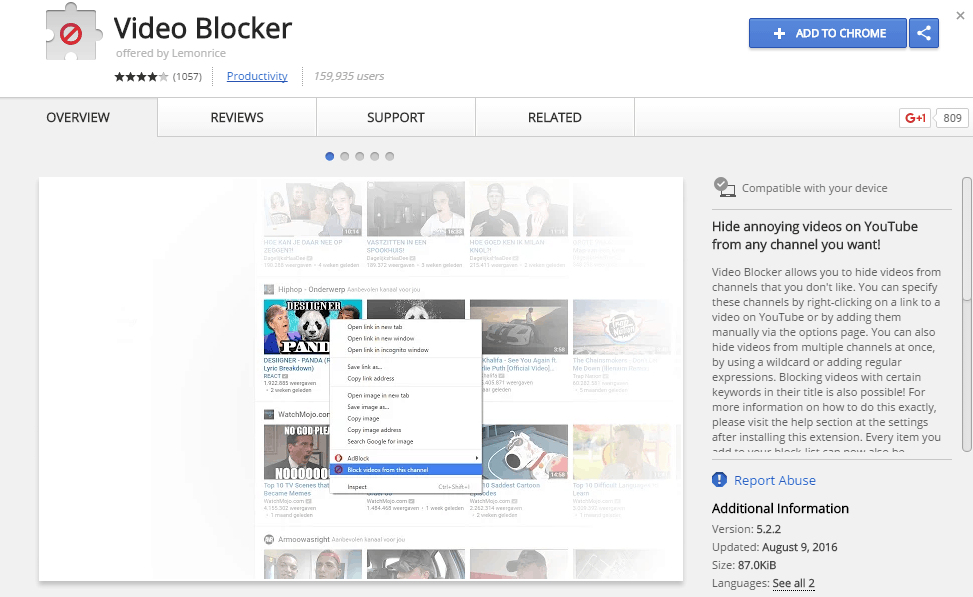Open the Productivity category link
The image size is (973, 597).
[x=257, y=76]
